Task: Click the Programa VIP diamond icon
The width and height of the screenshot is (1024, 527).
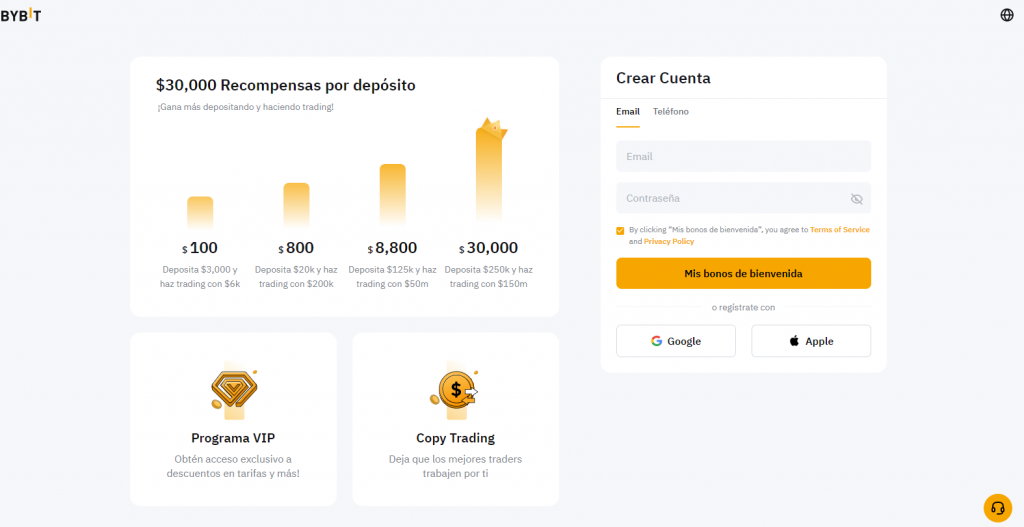Action: coord(233,390)
